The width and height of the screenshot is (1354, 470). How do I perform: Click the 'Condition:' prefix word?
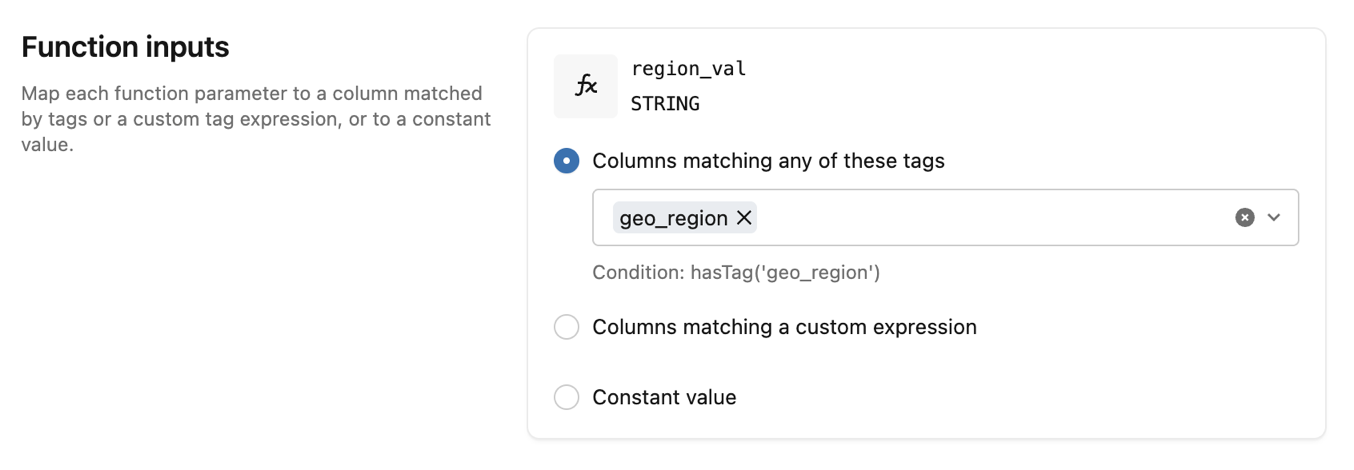click(638, 272)
